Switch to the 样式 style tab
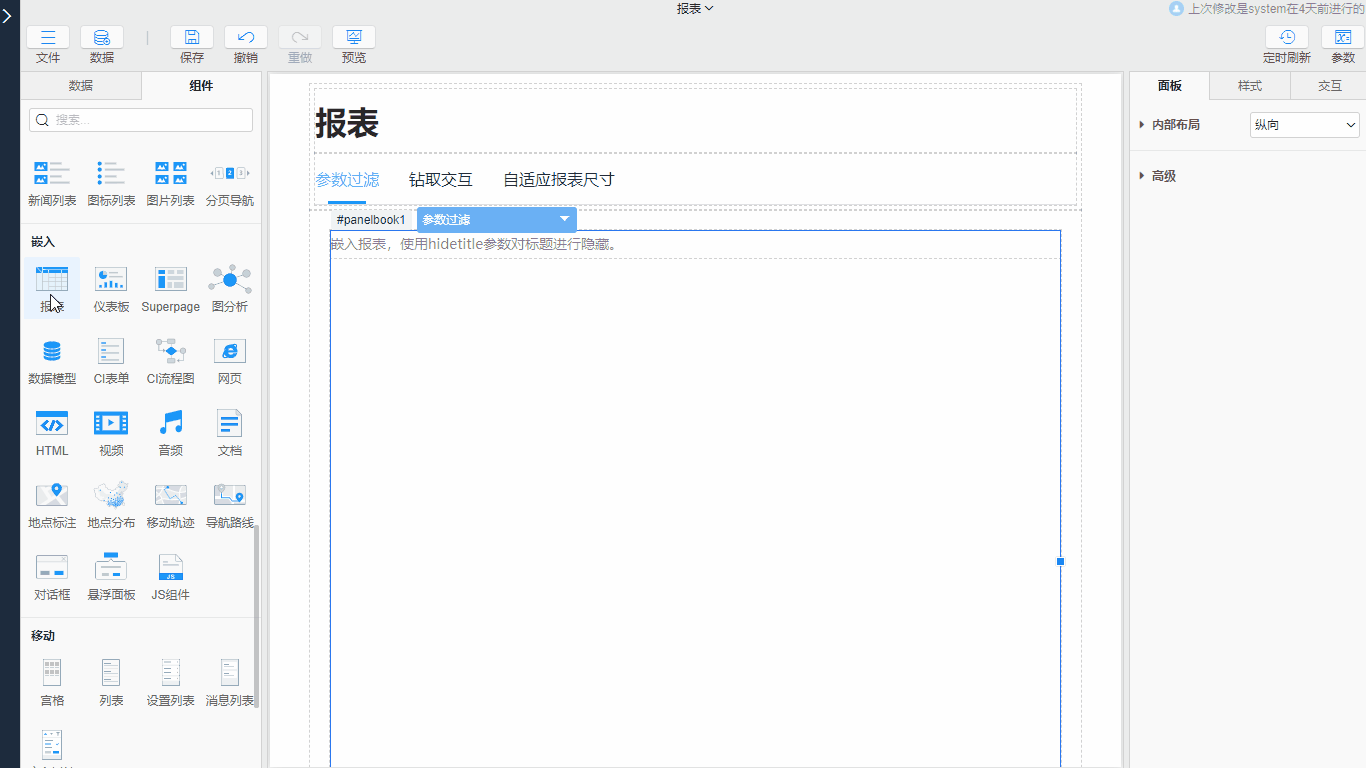 [1250, 86]
